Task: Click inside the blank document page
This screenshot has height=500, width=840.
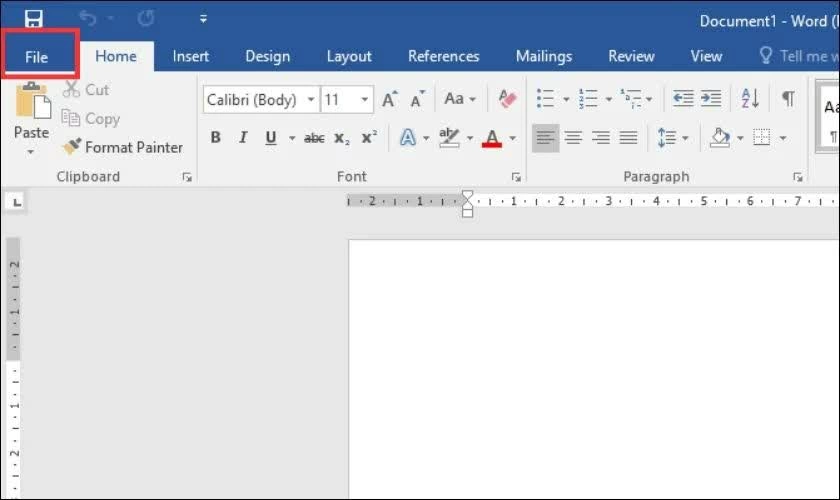Action: 594,370
